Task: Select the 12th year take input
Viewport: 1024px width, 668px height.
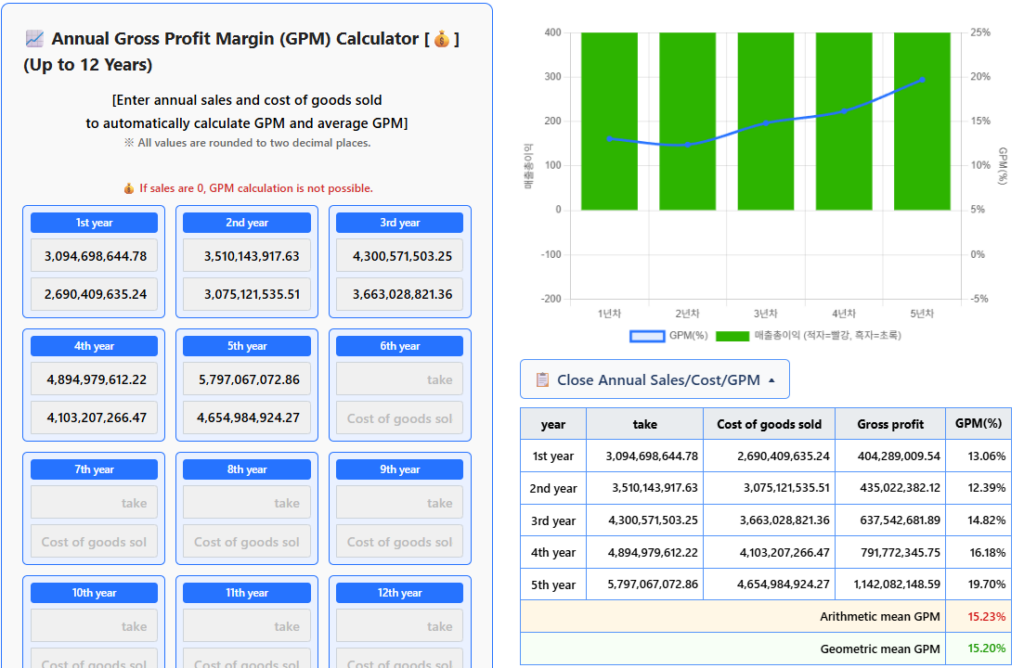Action: 399,626
